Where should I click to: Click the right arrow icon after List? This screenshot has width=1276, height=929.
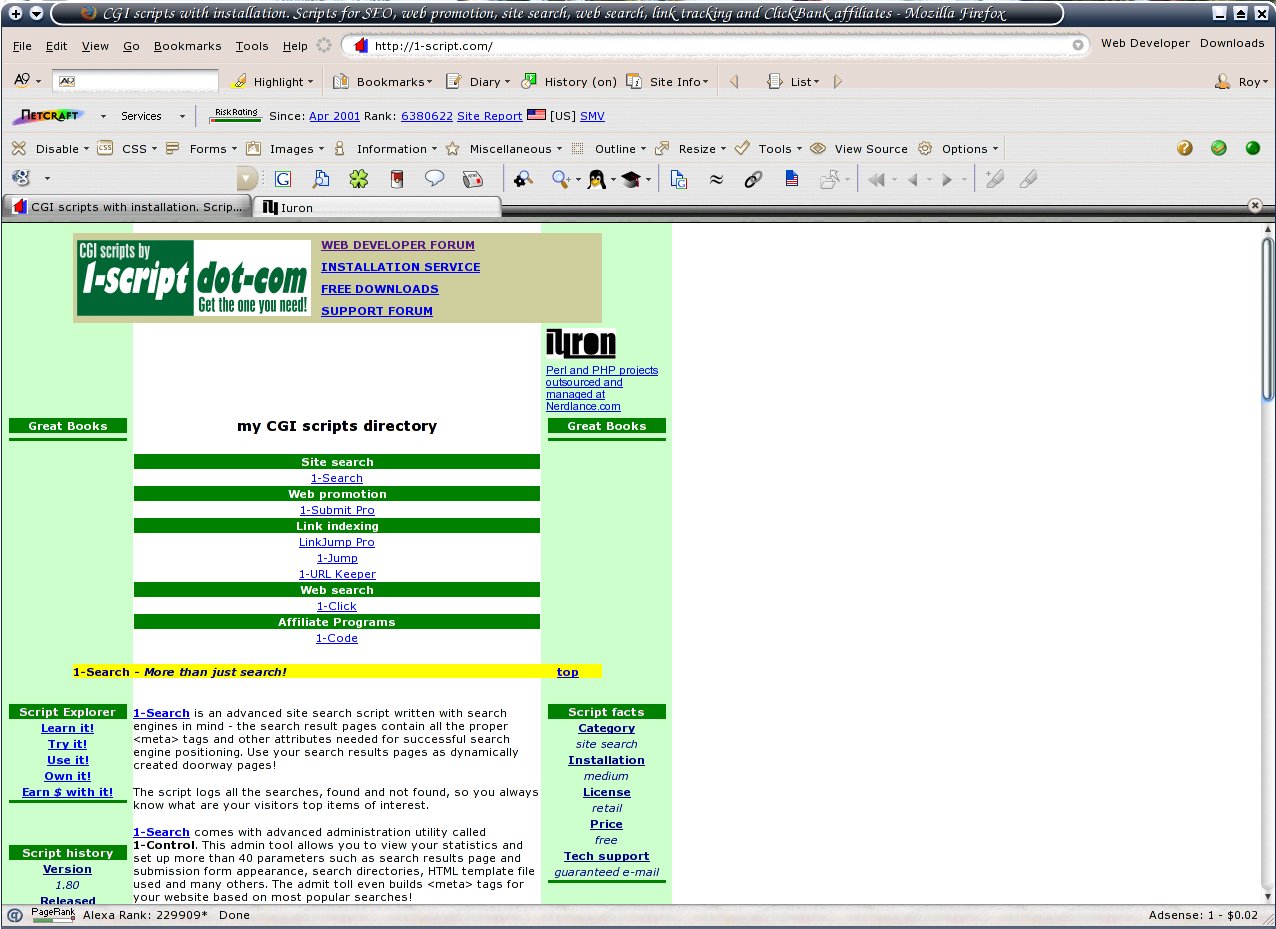(838, 82)
